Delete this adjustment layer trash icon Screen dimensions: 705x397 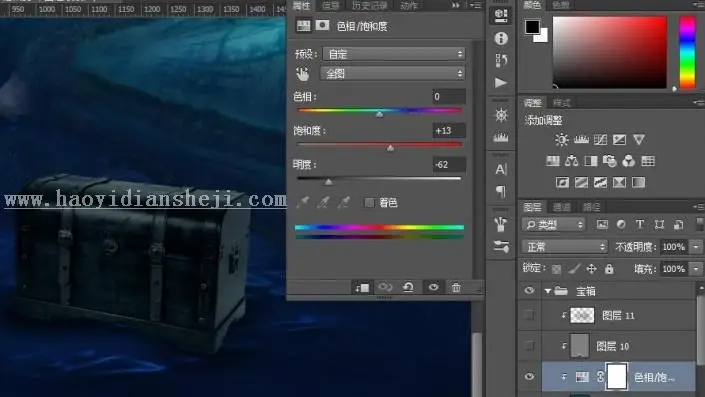(x=456, y=287)
